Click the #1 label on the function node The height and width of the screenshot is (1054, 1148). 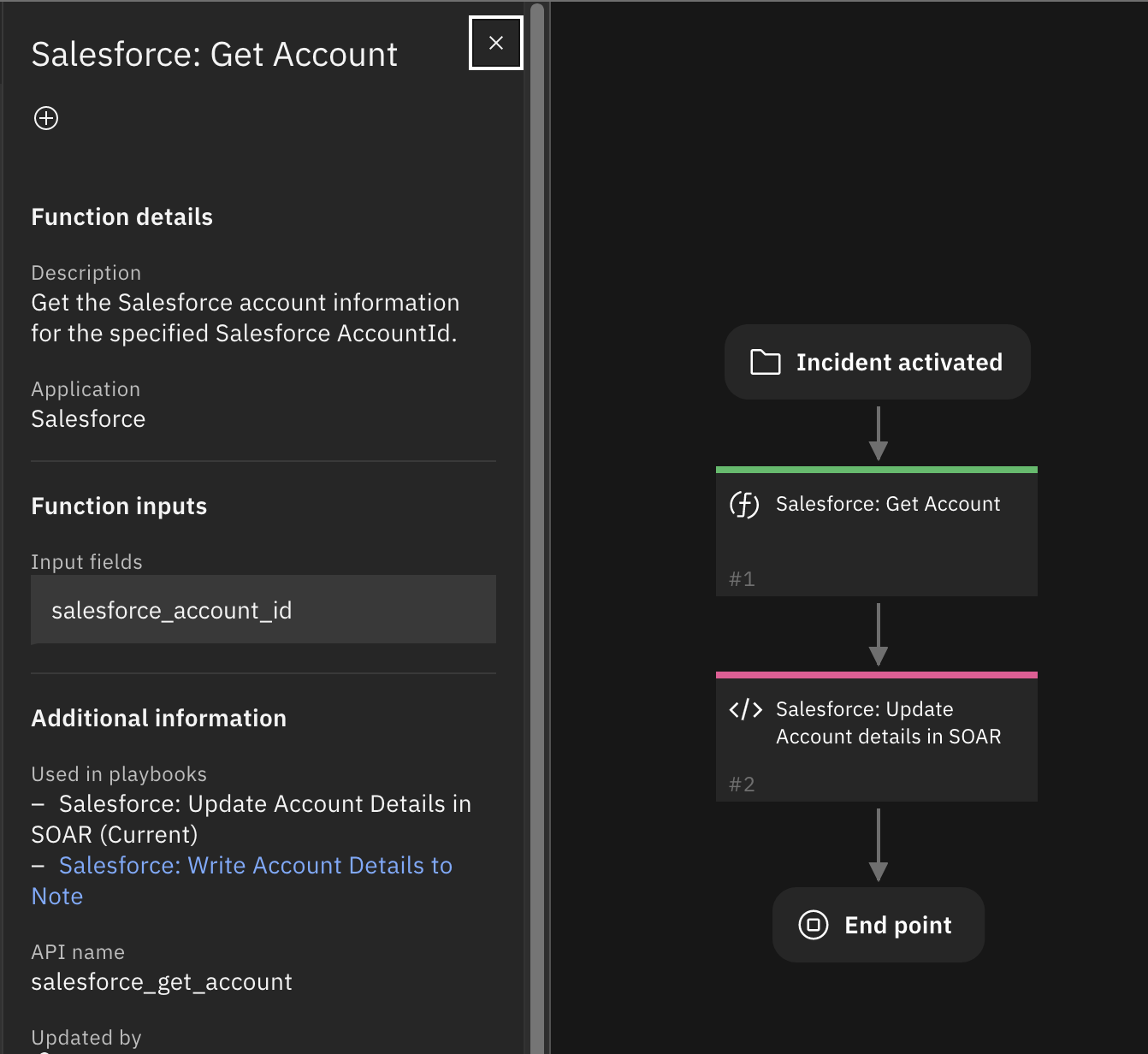click(742, 579)
